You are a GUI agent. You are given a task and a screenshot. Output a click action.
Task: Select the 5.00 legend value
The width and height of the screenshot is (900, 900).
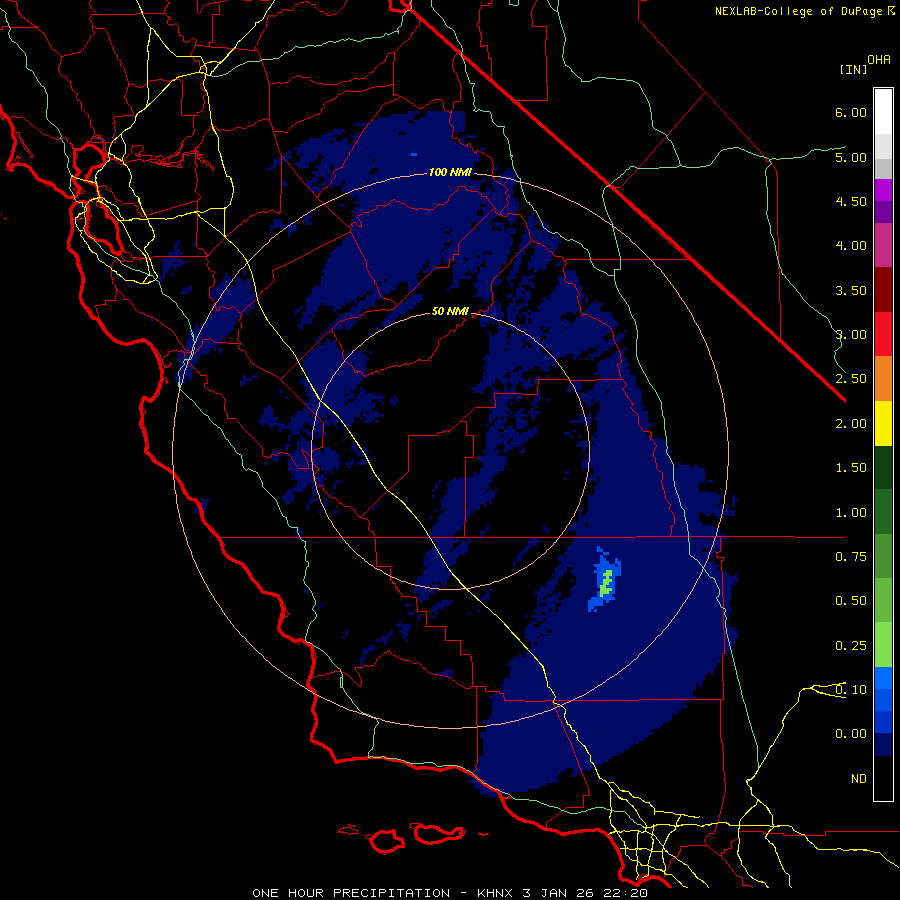851,157
